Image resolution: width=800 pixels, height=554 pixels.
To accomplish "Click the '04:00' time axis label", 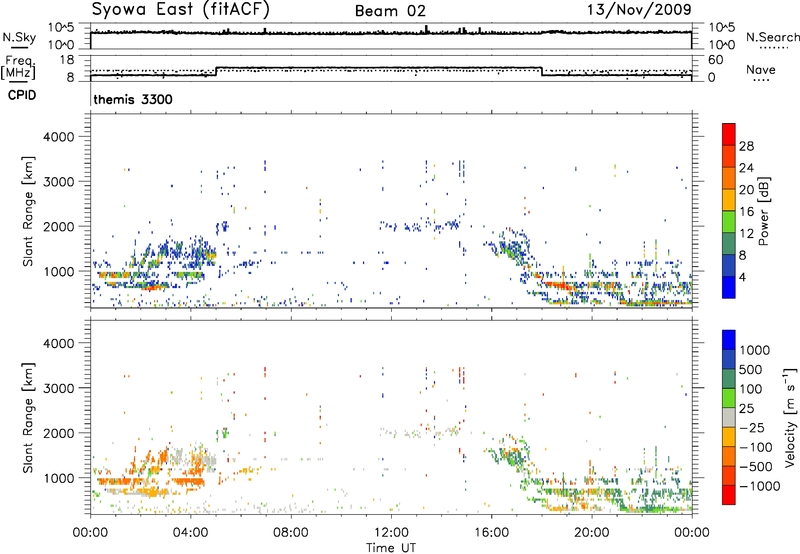I will (190, 533).
